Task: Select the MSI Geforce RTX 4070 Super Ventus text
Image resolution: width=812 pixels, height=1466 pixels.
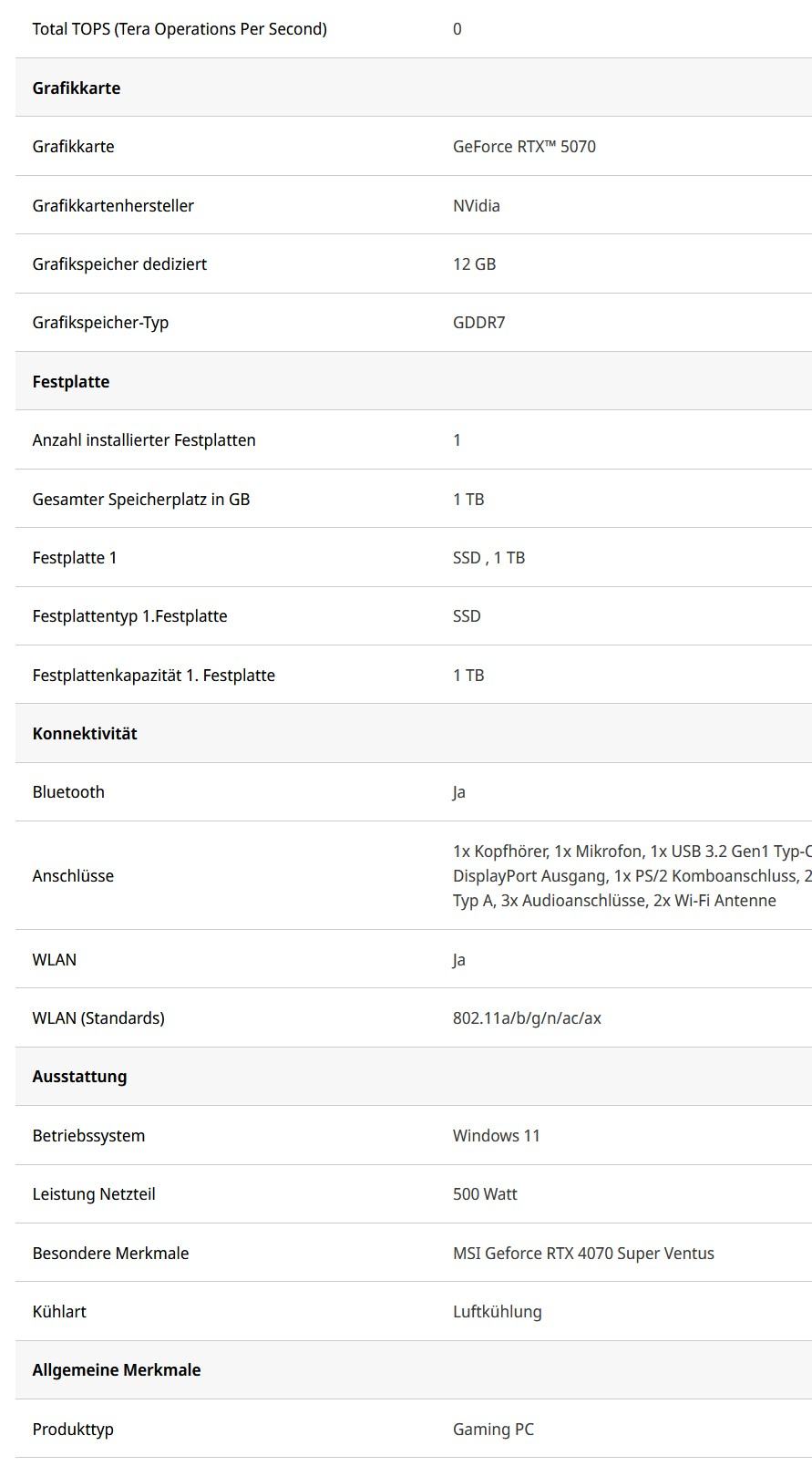Action: 583,1254
